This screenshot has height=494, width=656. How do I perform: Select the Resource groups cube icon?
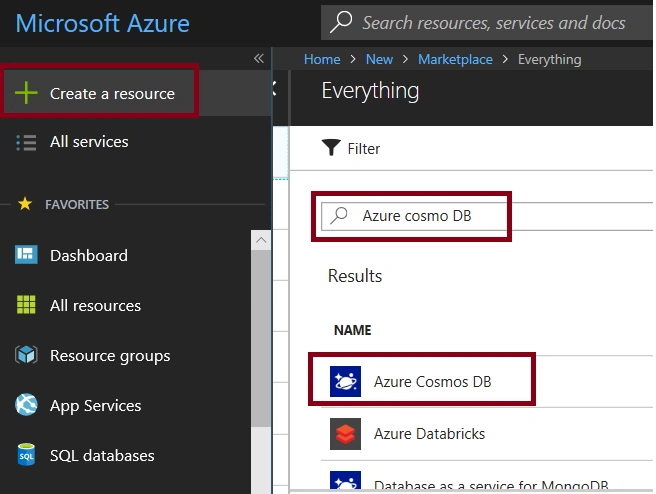[26, 355]
